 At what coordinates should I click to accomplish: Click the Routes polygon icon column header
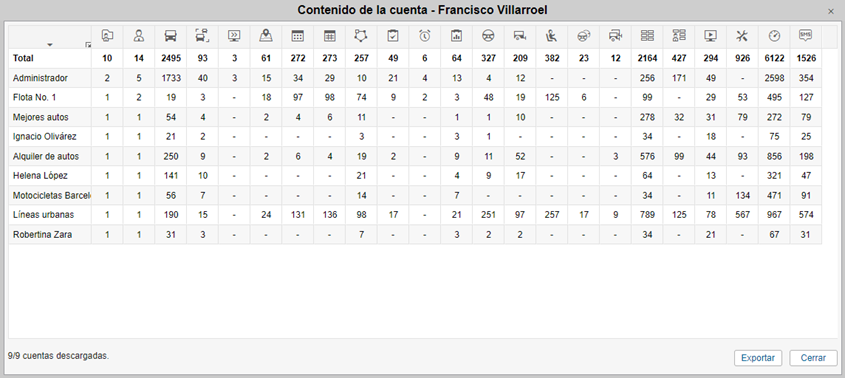pyautogui.click(x=361, y=36)
